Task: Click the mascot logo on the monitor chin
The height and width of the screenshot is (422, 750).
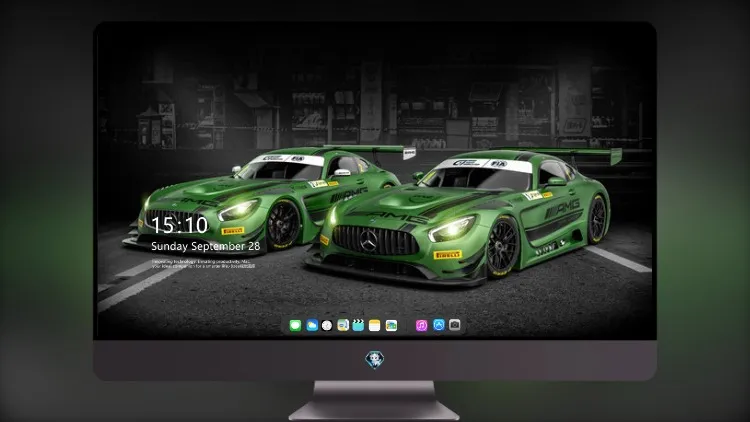Action: pyautogui.click(x=375, y=360)
